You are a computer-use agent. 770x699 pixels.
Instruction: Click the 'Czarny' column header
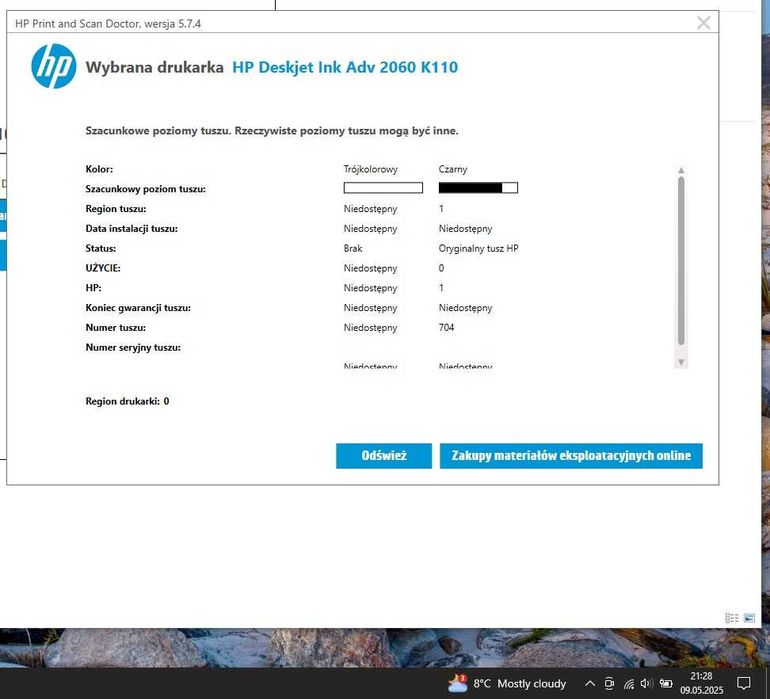coord(453,169)
